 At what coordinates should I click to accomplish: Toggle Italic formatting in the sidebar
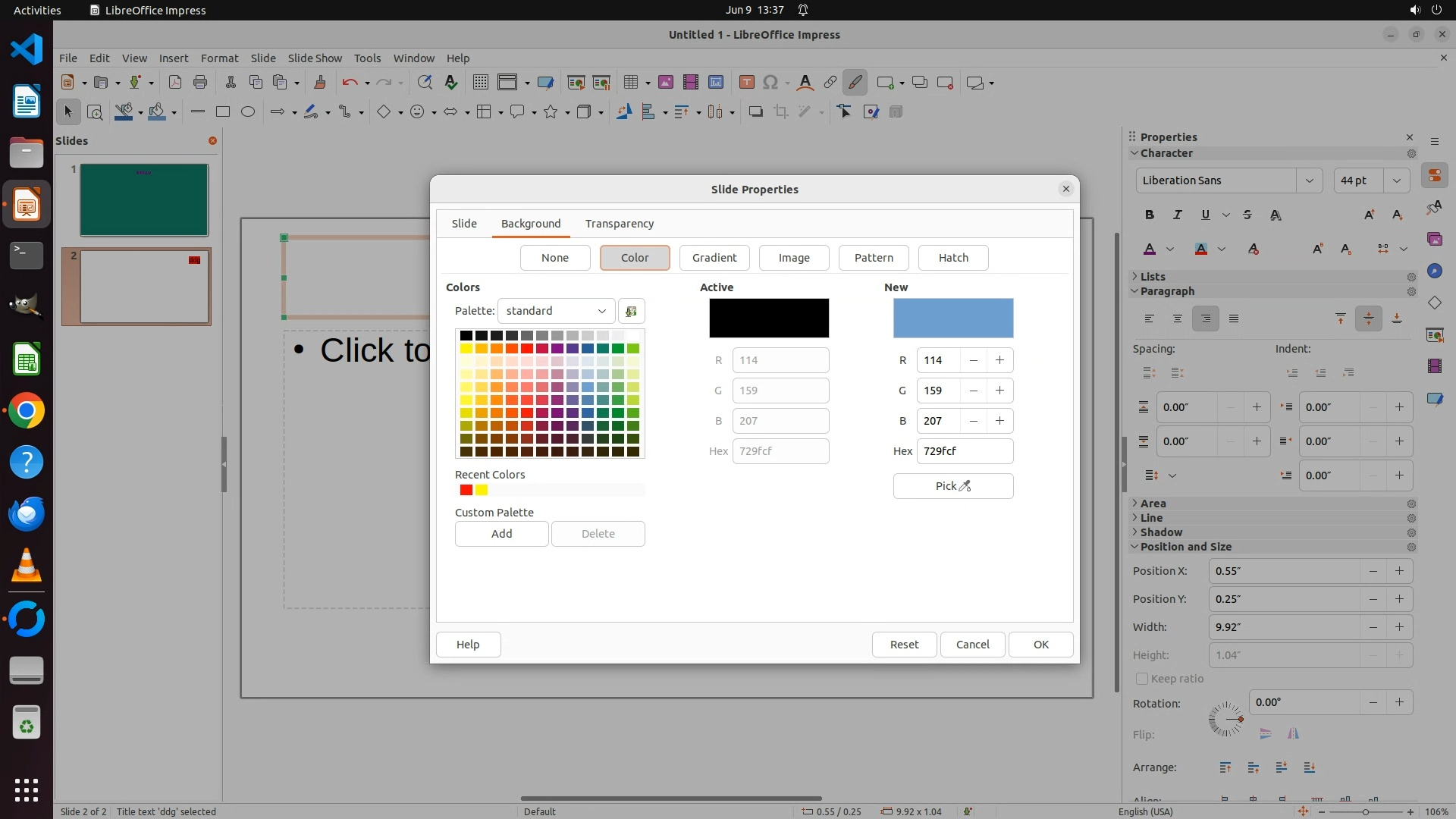[x=1178, y=215]
